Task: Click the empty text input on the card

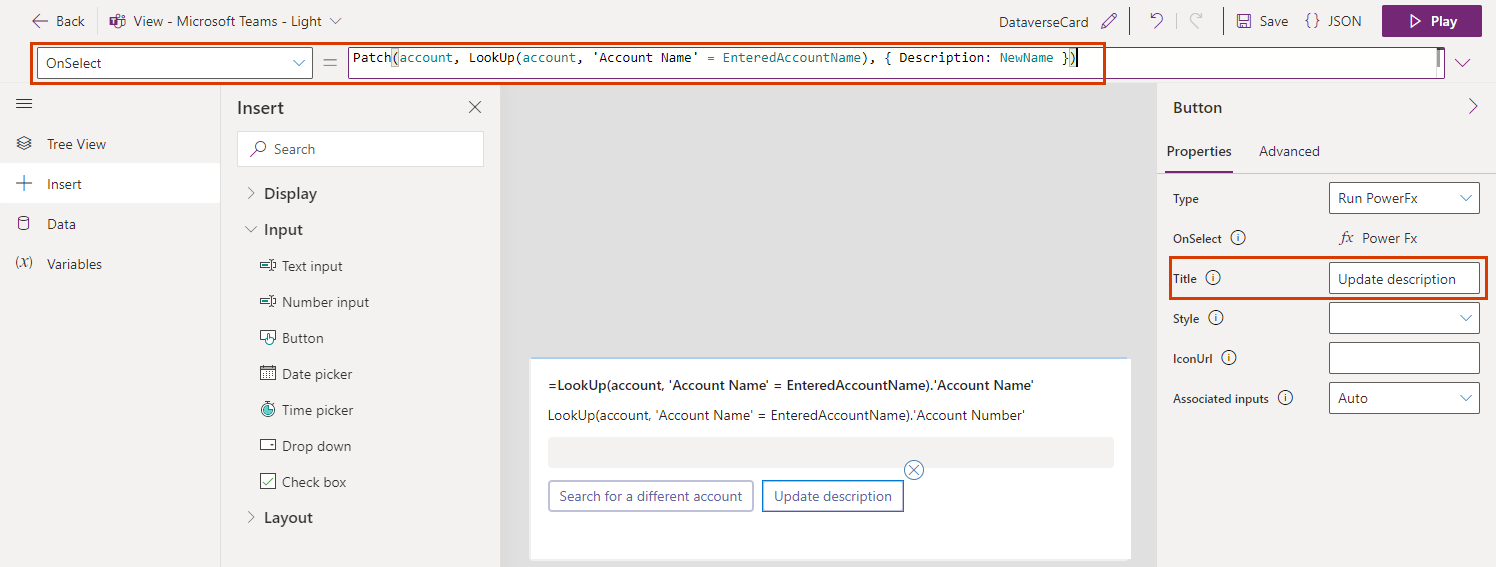Action: tap(831, 452)
